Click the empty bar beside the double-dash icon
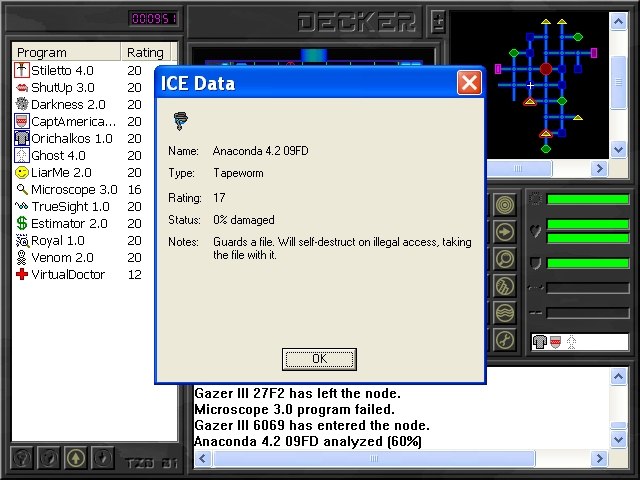This screenshot has height=480, width=640. click(588, 313)
